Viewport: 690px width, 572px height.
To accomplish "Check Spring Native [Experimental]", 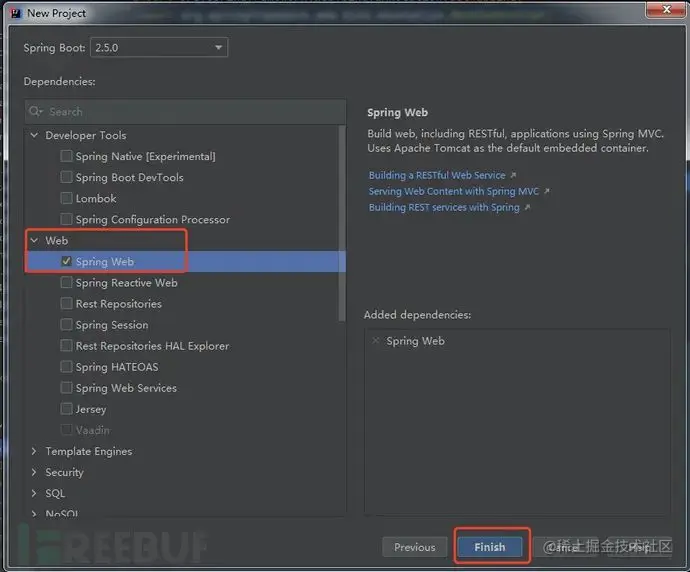I will click(x=66, y=156).
